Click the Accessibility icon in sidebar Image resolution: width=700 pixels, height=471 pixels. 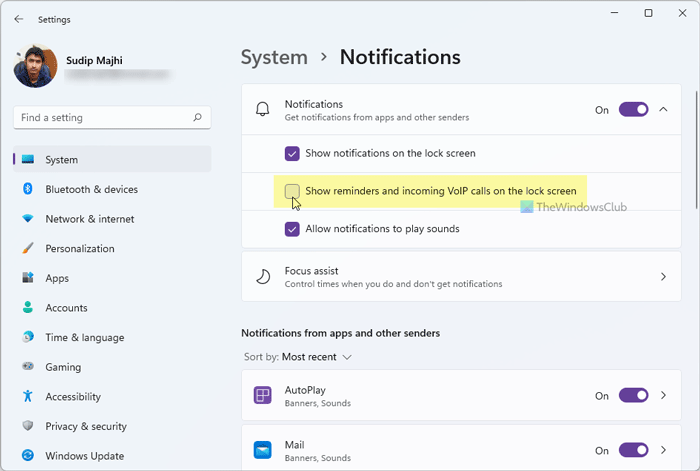click(x=28, y=397)
